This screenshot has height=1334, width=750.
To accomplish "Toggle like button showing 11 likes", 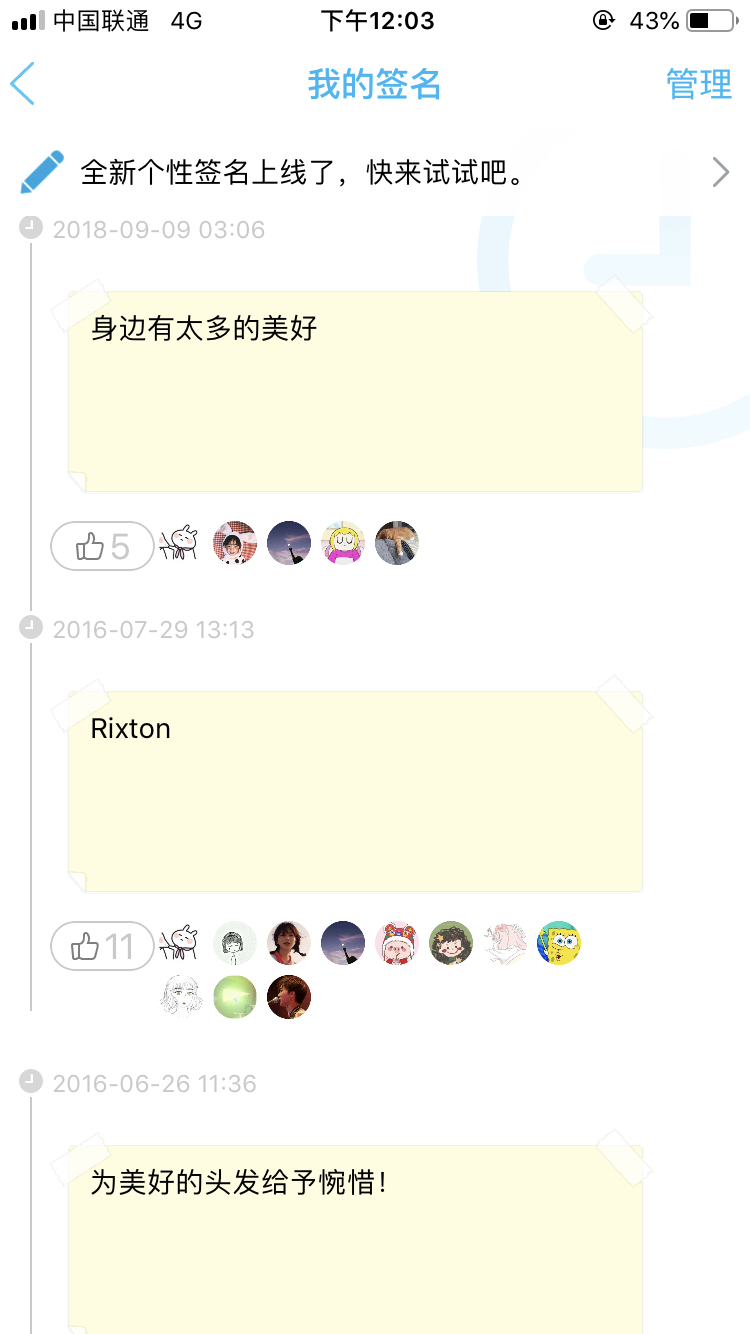I will tap(103, 946).
